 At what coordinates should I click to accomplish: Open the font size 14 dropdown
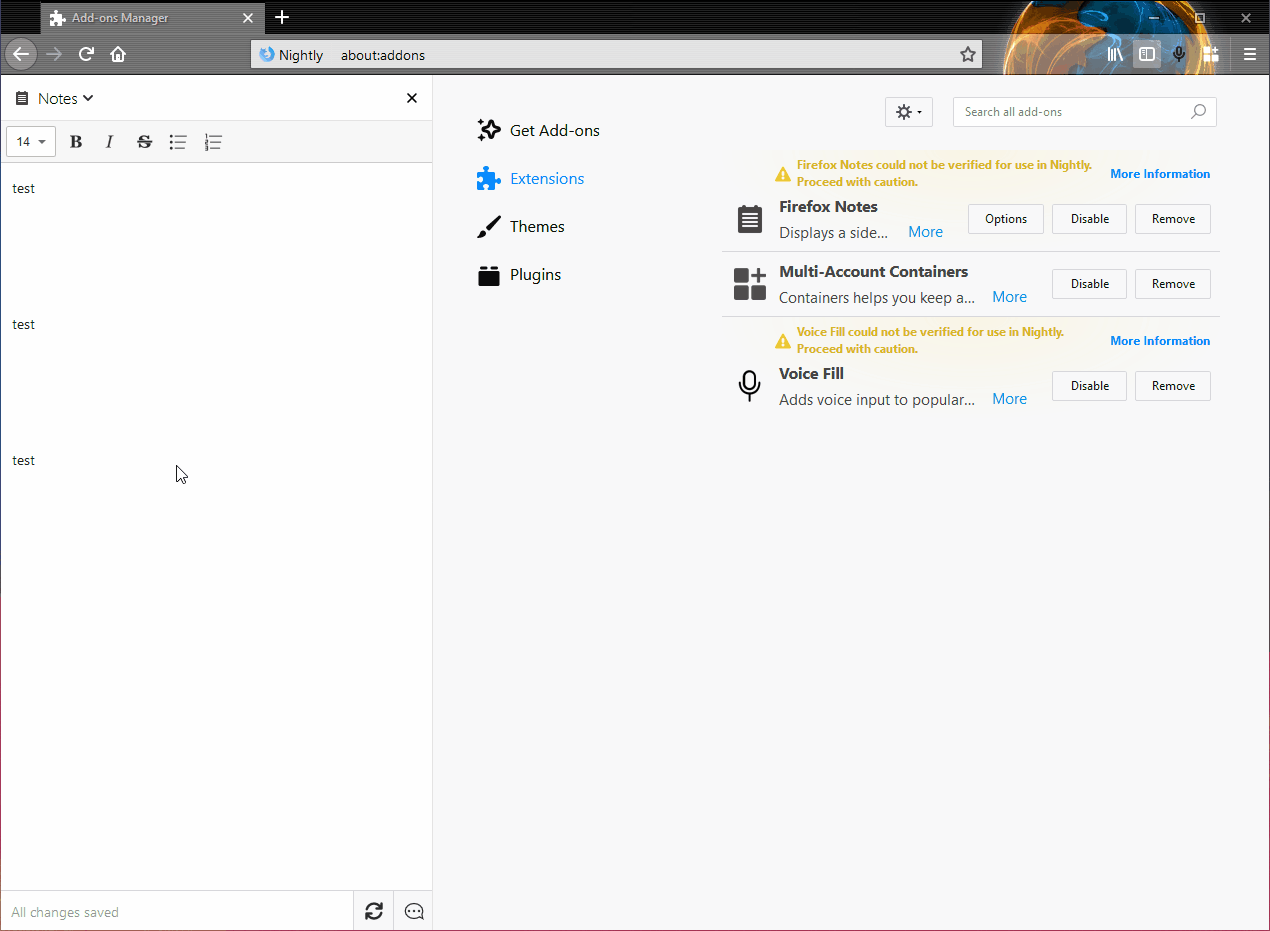click(31, 142)
